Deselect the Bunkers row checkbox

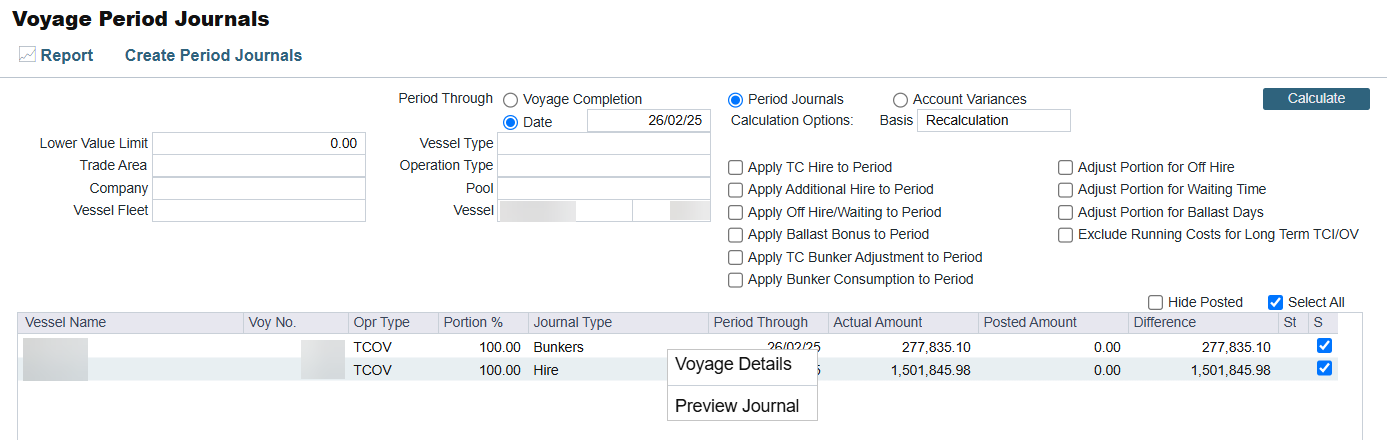[x=1324, y=346]
